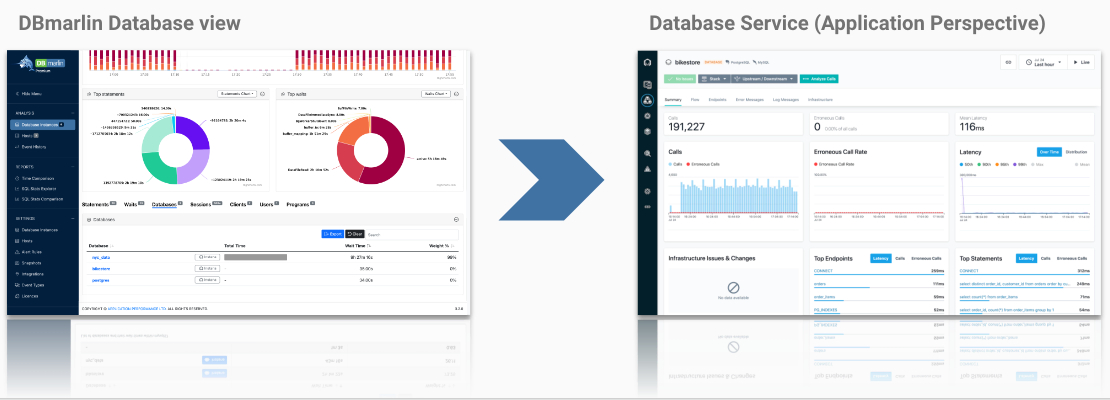
Task: Click the Instana logo icon in right sidebar
Action: [x=647, y=62]
